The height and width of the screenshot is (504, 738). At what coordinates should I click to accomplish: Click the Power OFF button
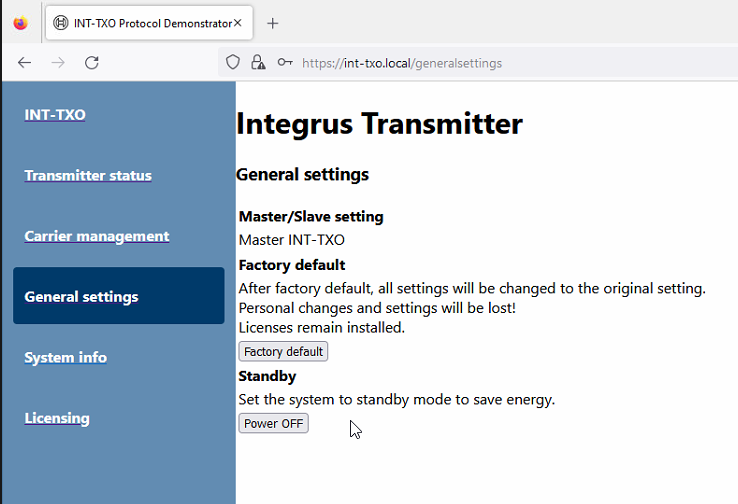(x=273, y=423)
